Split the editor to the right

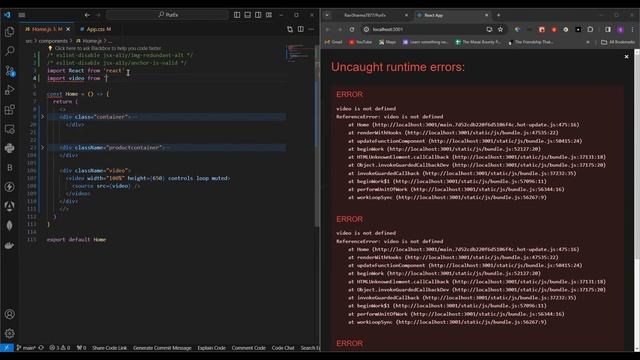(x=301, y=29)
